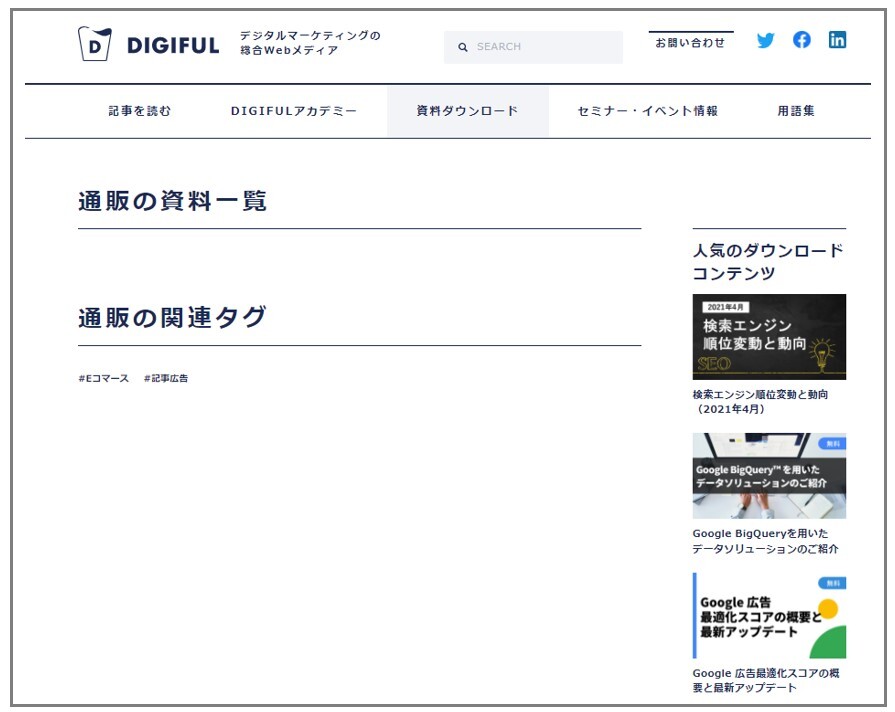Click the 検索エンジン順位変動と動向（2021年4月） title link
This screenshot has width=895, height=712.
tap(760, 402)
